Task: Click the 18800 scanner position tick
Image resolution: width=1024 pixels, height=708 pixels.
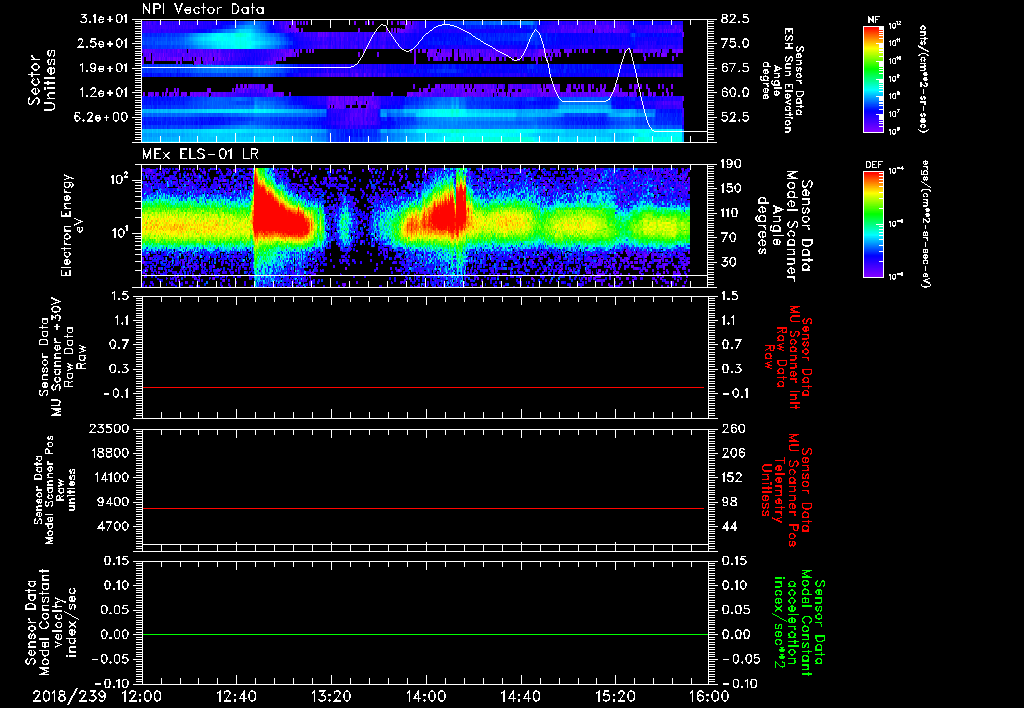Action: click(x=109, y=453)
